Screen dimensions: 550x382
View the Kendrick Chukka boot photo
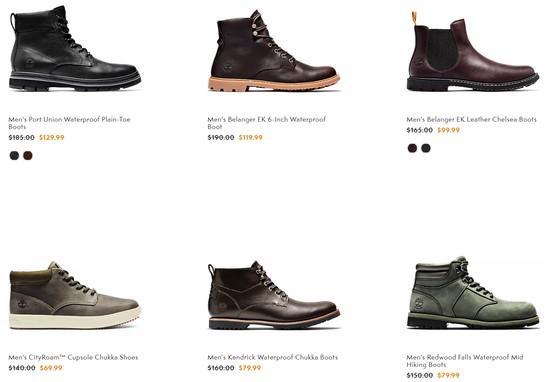point(274,295)
